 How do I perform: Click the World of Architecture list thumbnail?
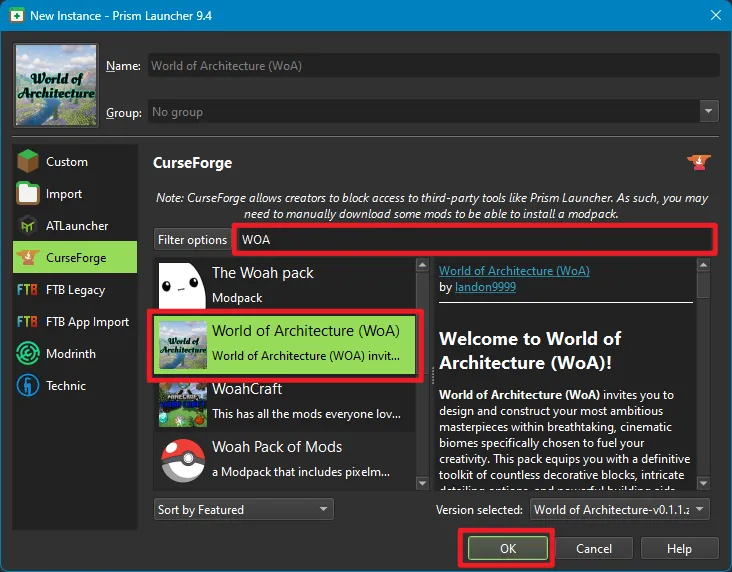click(x=183, y=345)
